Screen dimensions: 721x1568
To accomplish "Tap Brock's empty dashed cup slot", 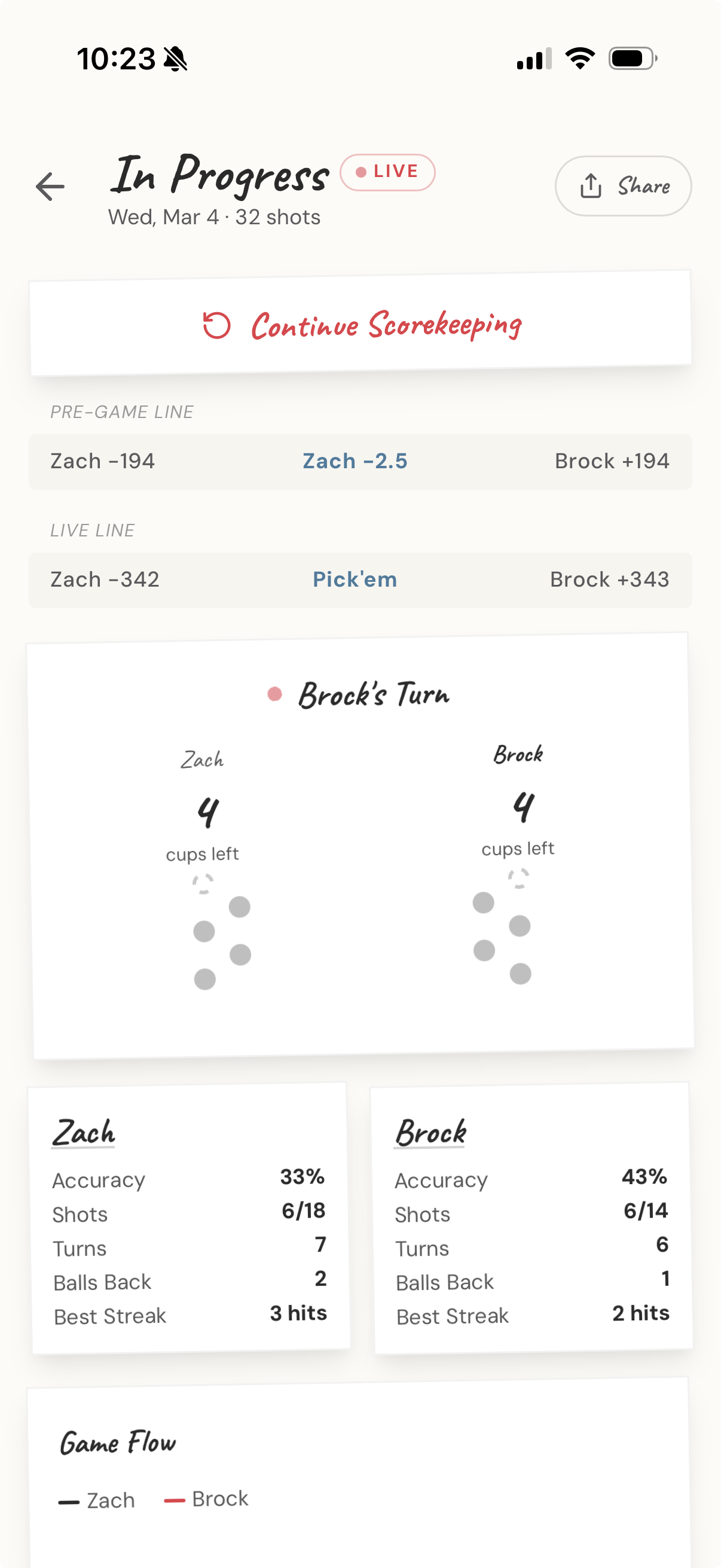I will pos(519,878).
